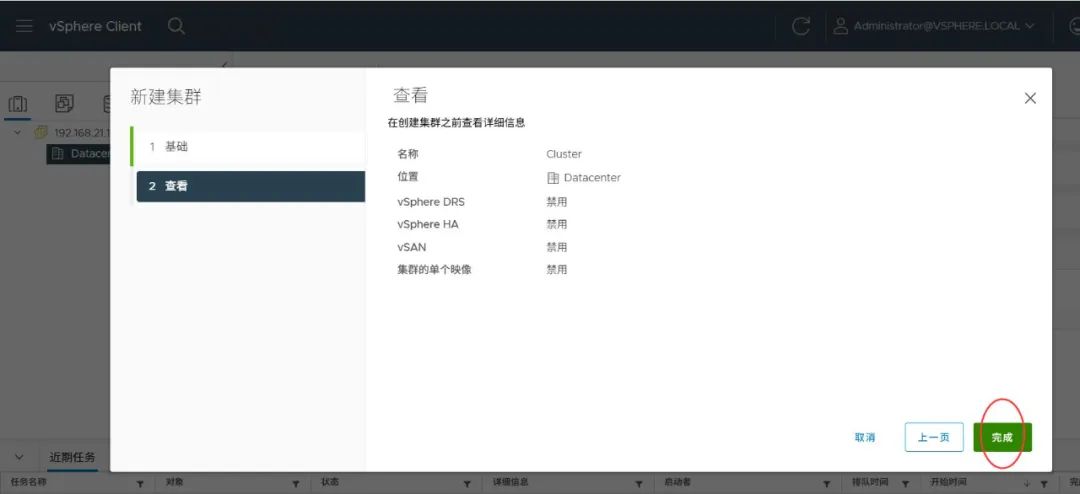Viewport: 1080px width, 494px height.
Task: Click 禁用 value next to 集群的单个映像
Action: (557, 269)
